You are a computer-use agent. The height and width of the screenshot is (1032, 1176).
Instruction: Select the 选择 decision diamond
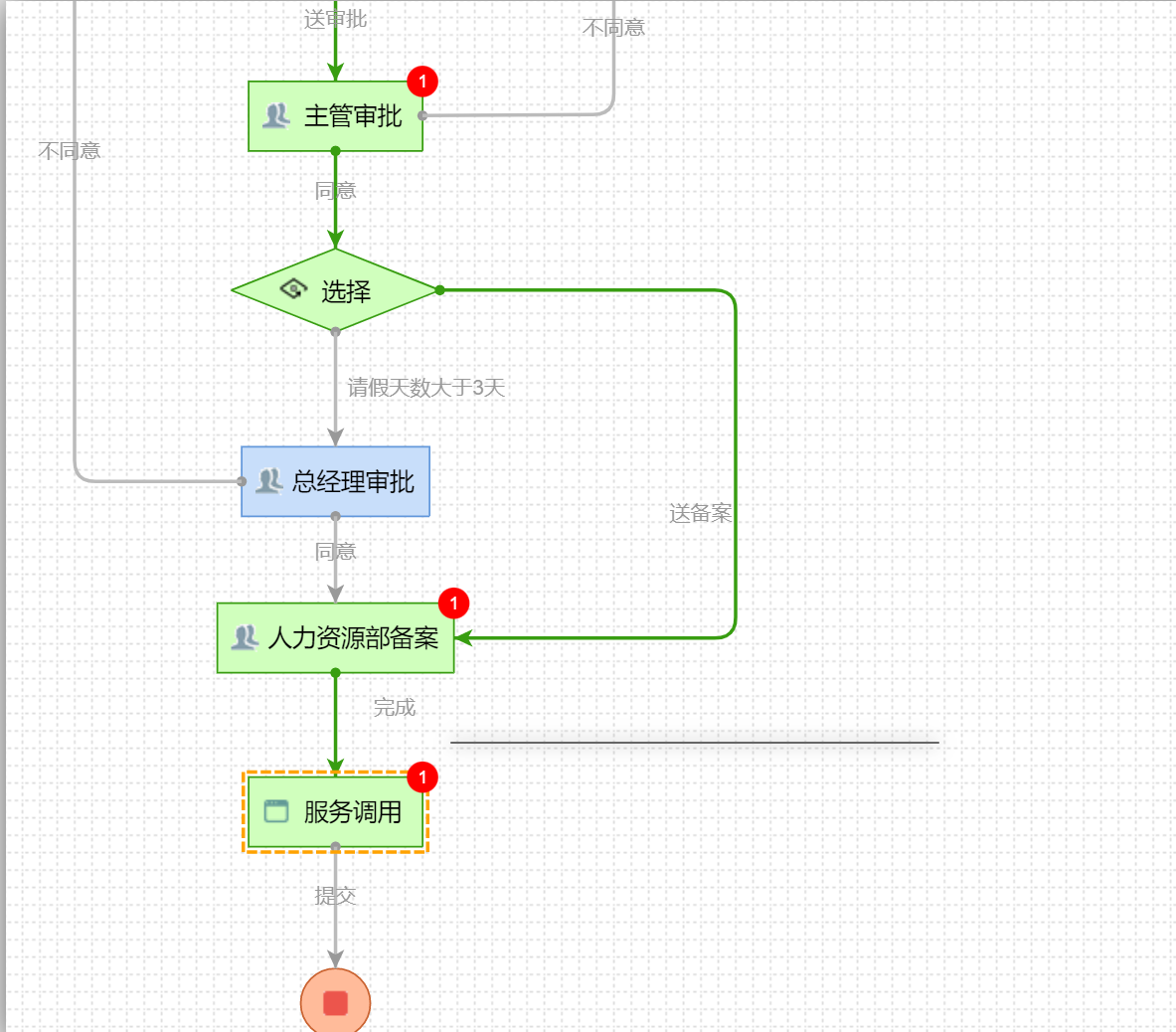click(x=335, y=290)
